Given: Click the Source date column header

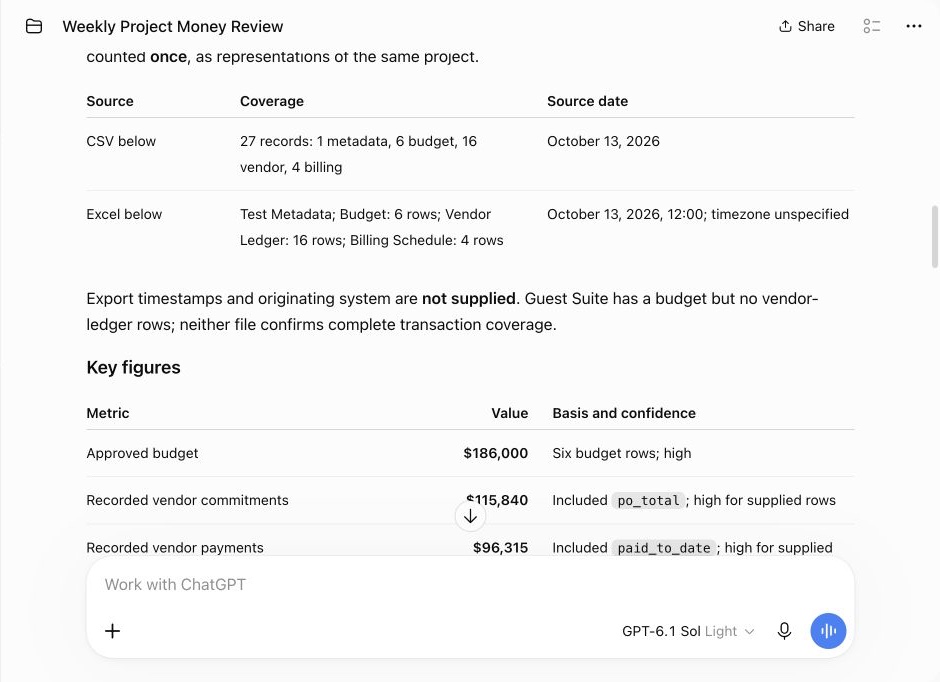Looking at the screenshot, I should (x=588, y=101).
